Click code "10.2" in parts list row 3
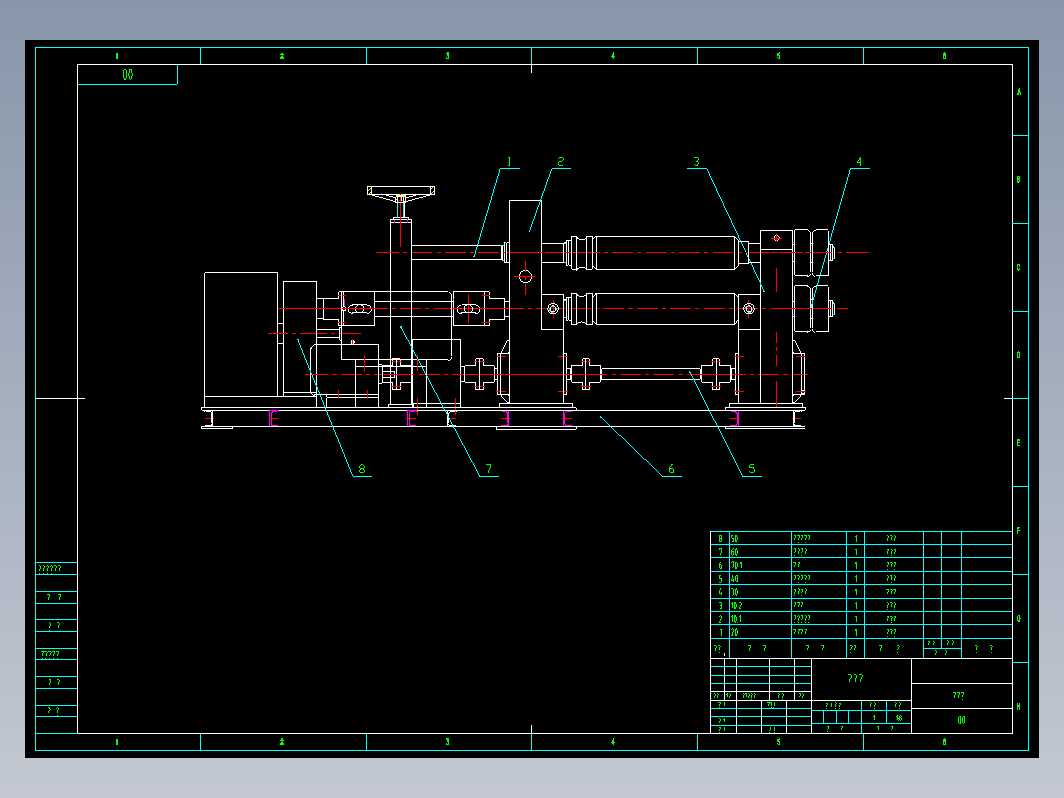This screenshot has width=1064, height=798. (737, 605)
